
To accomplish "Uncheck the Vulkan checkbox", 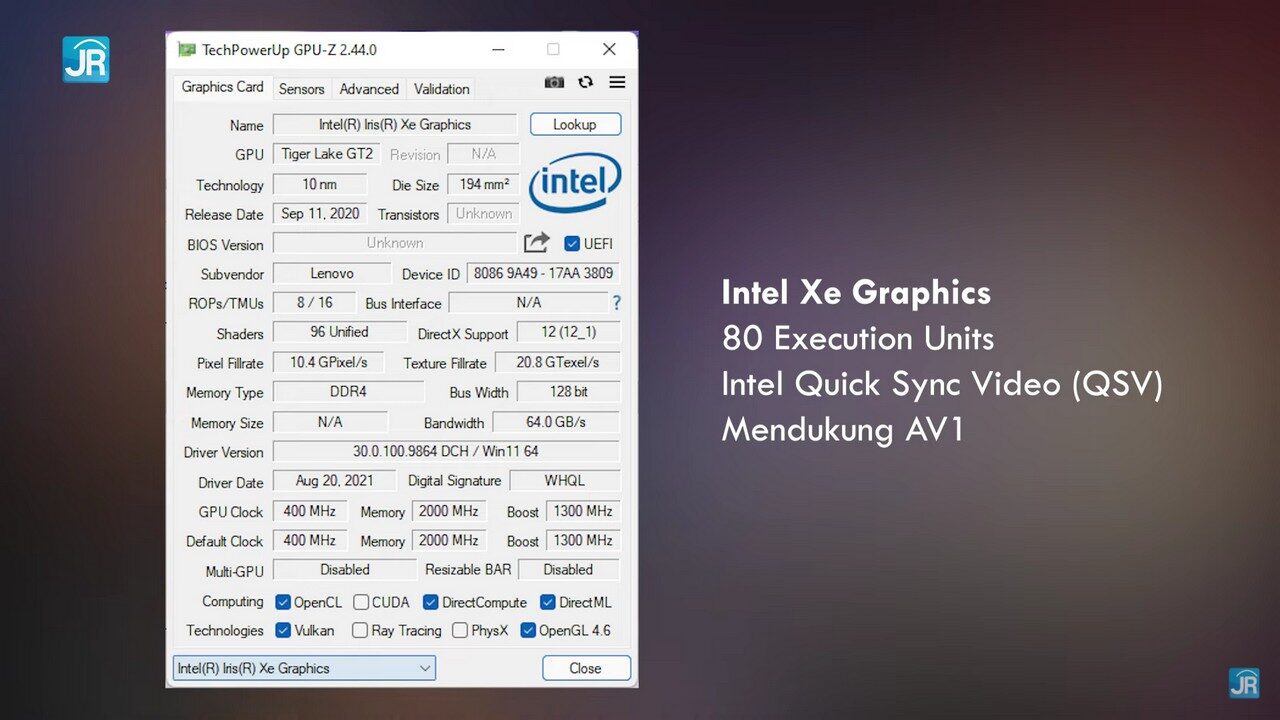I will [283, 630].
